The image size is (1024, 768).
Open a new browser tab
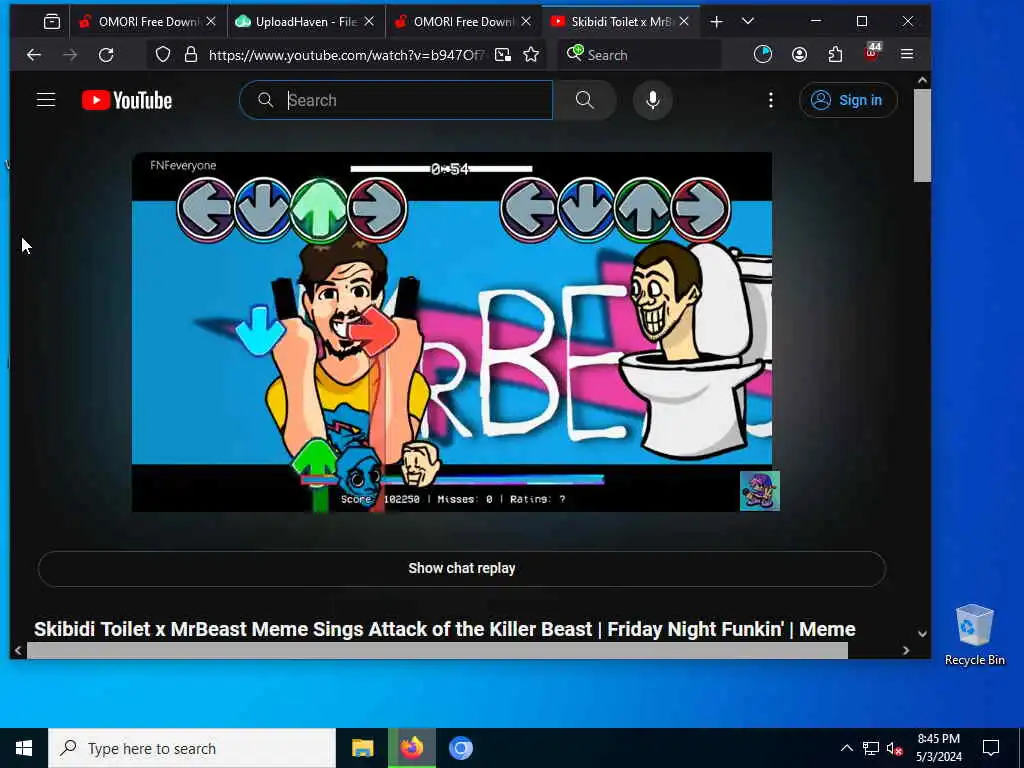tap(716, 22)
